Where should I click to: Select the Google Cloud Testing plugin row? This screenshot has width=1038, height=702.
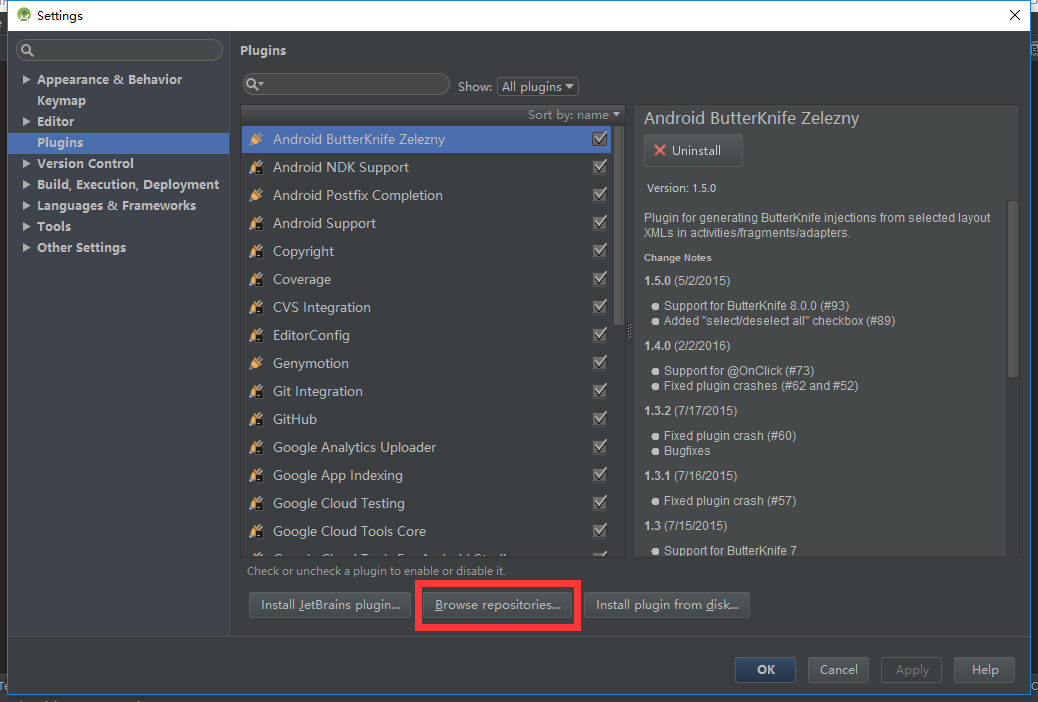point(426,503)
